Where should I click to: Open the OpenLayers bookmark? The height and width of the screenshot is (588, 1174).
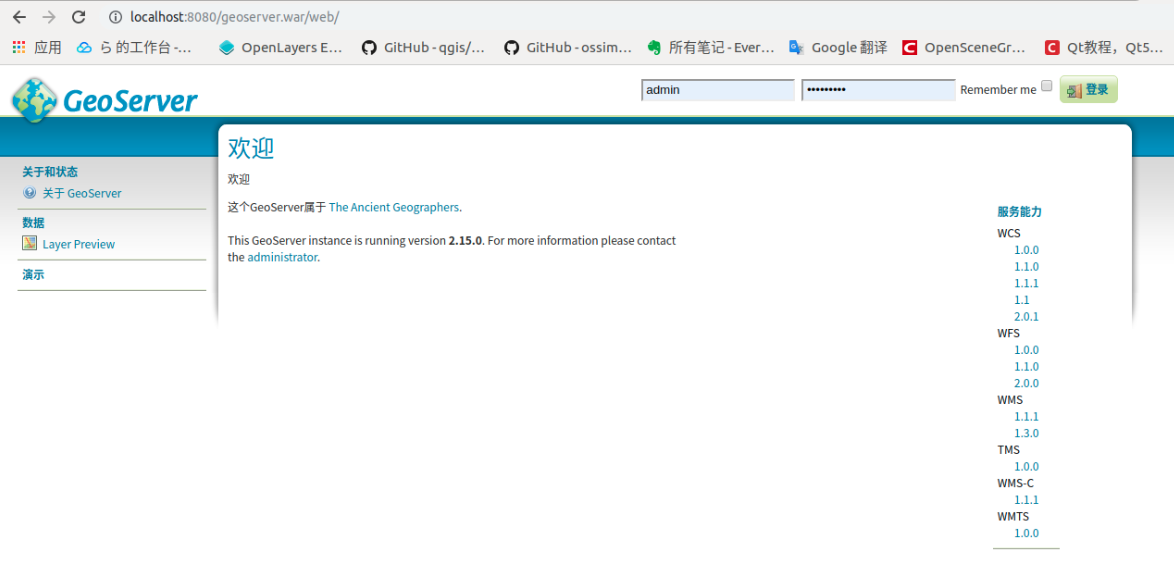(280, 47)
